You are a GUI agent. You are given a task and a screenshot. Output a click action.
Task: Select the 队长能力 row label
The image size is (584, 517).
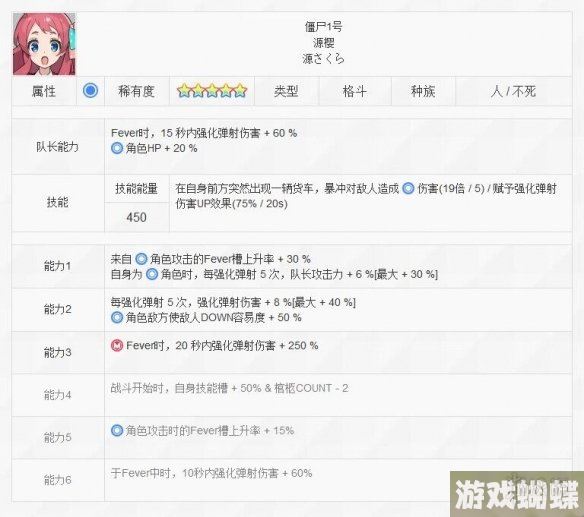click(57, 147)
